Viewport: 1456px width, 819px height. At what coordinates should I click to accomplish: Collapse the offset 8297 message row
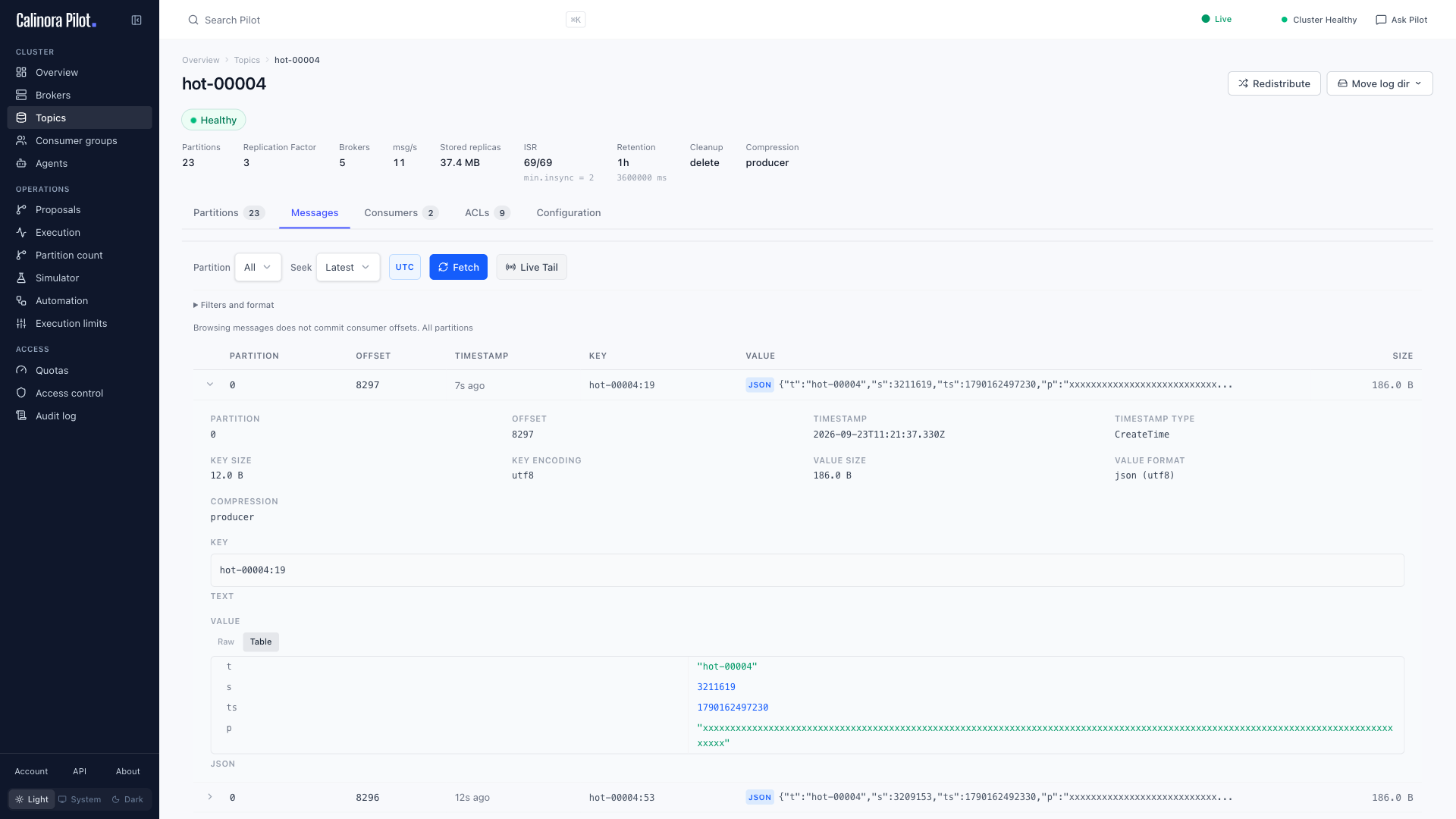pos(210,384)
